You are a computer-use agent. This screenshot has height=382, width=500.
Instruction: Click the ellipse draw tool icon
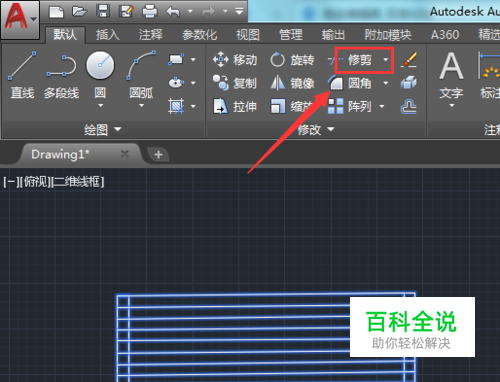(x=176, y=82)
